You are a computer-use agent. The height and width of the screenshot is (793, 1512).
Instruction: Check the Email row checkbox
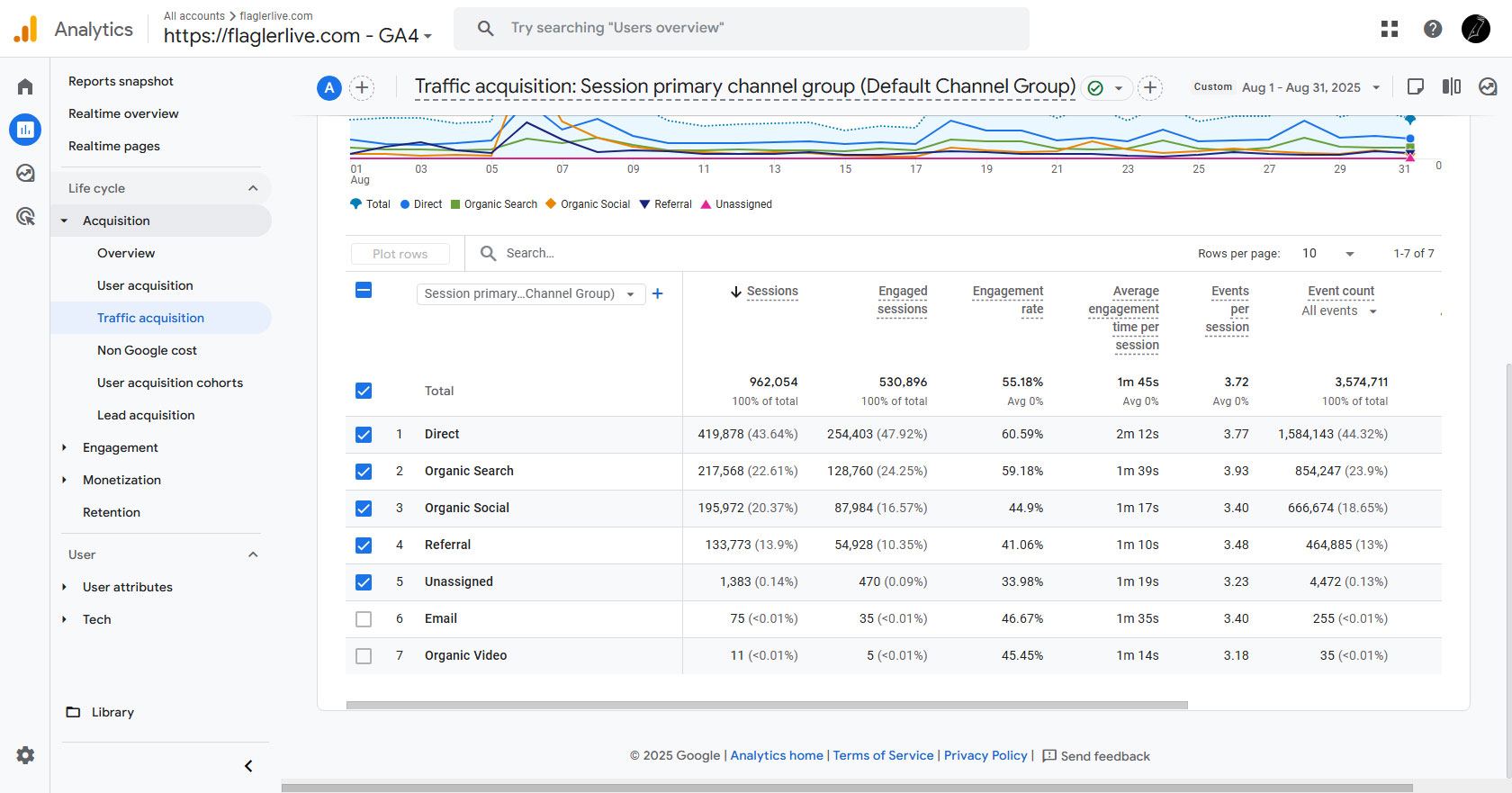click(x=364, y=619)
